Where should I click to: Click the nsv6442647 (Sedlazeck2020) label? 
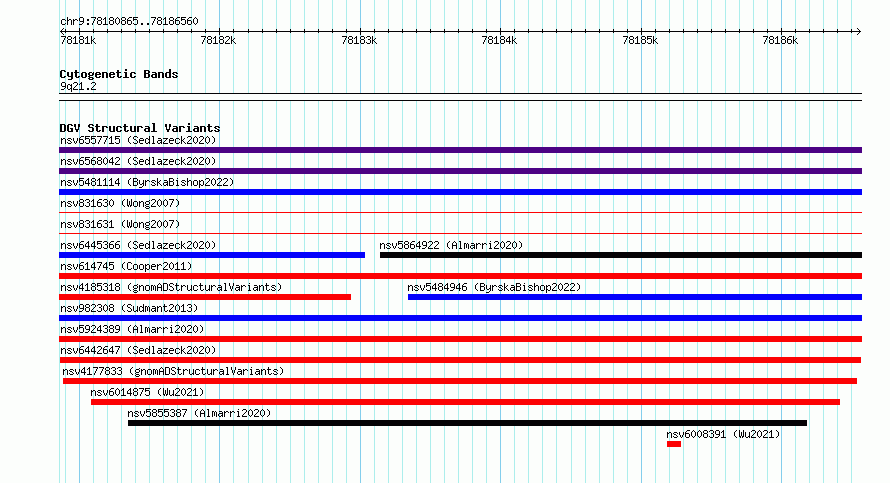[138, 350]
